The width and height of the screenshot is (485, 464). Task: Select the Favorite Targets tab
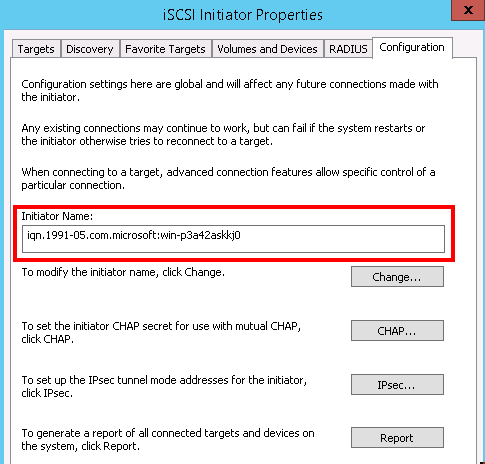165,49
